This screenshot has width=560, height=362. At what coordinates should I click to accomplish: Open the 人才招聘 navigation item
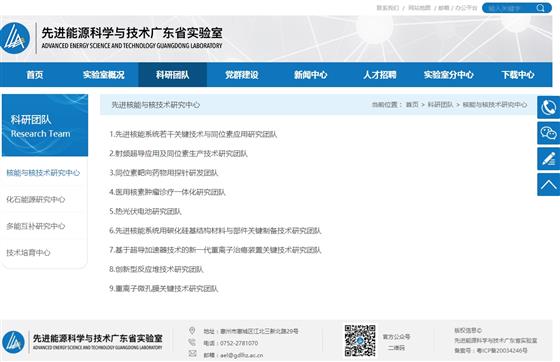pos(380,75)
